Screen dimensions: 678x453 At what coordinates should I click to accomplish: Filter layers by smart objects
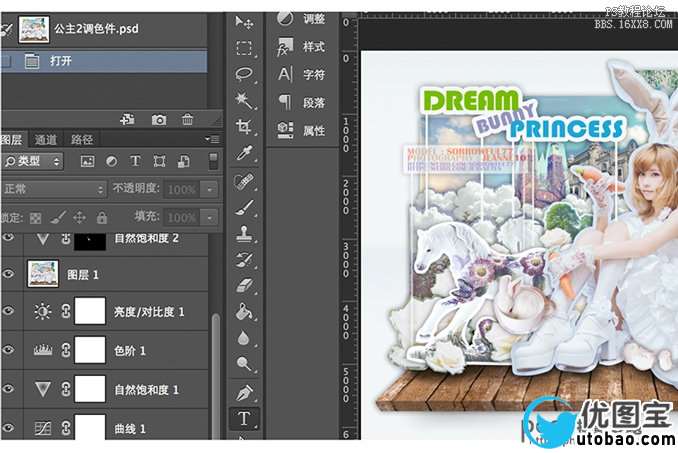(x=184, y=161)
